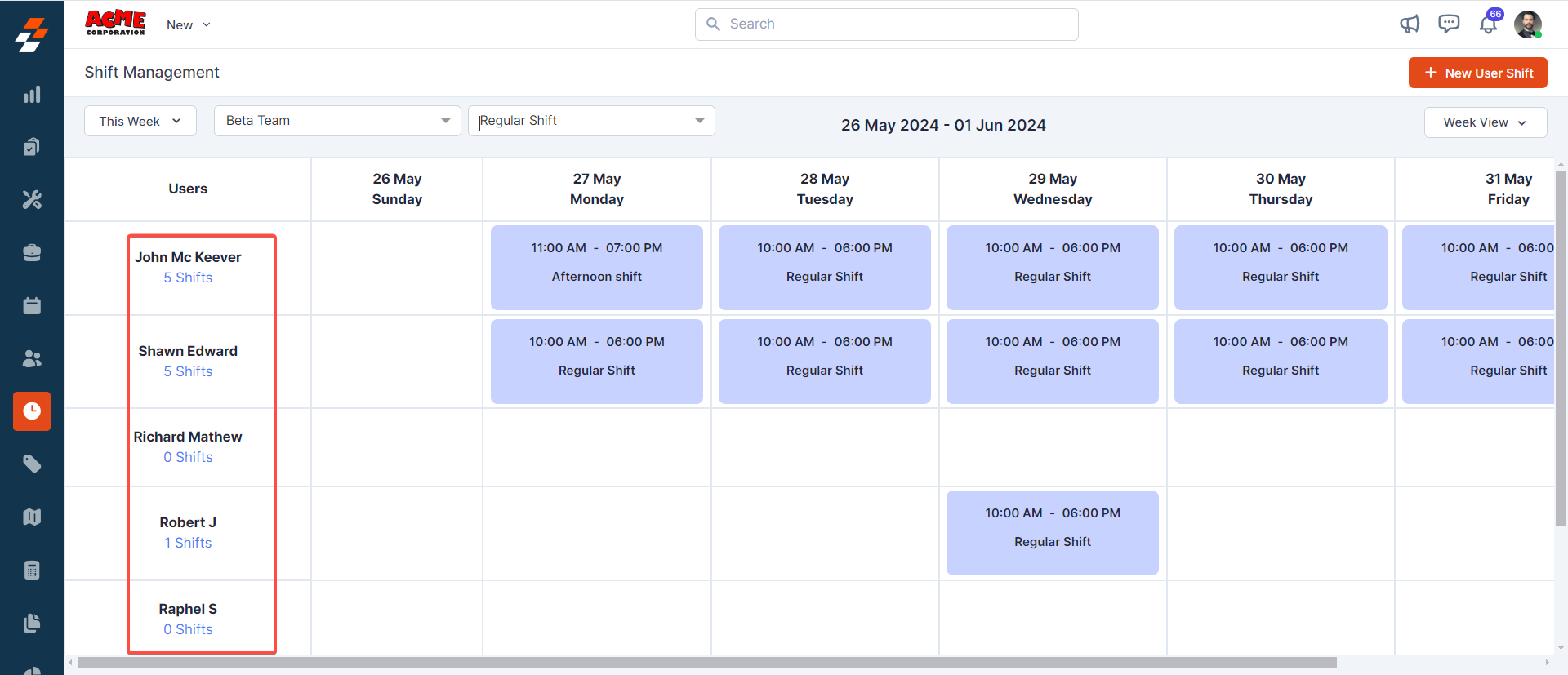Click the horizontal scrollbar below the schedule
This screenshot has height=675, width=1568.
[x=706, y=663]
